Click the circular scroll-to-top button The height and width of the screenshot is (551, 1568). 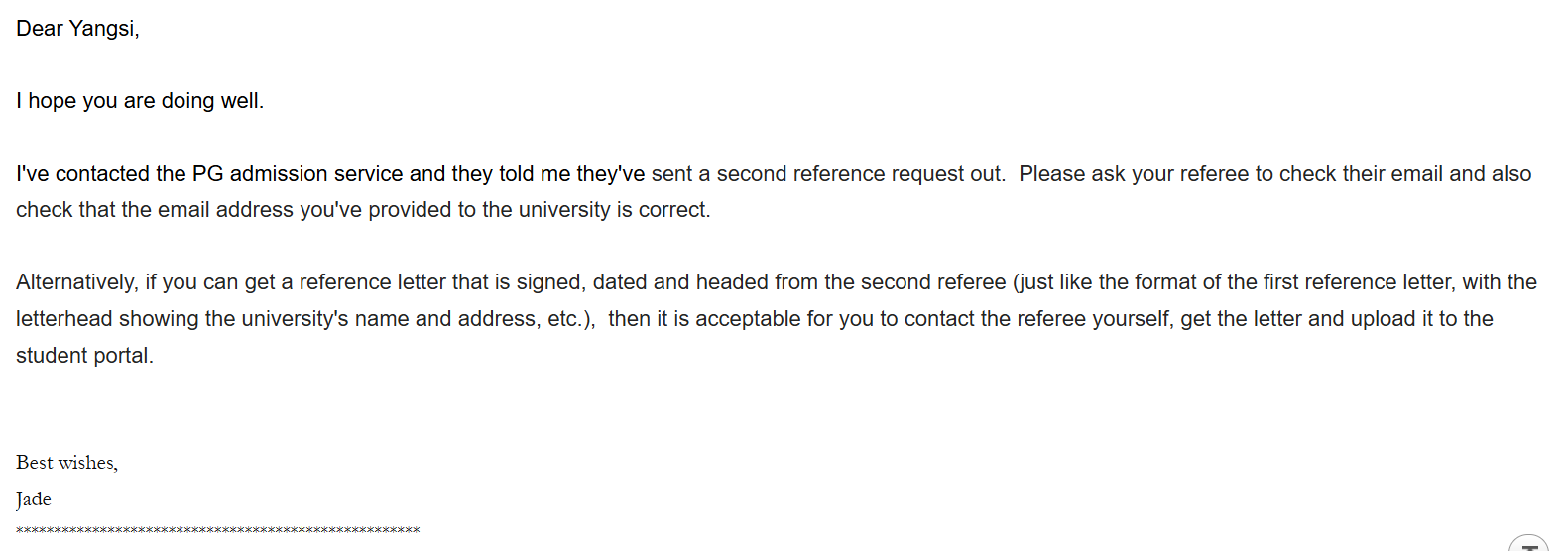[x=1528, y=544]
